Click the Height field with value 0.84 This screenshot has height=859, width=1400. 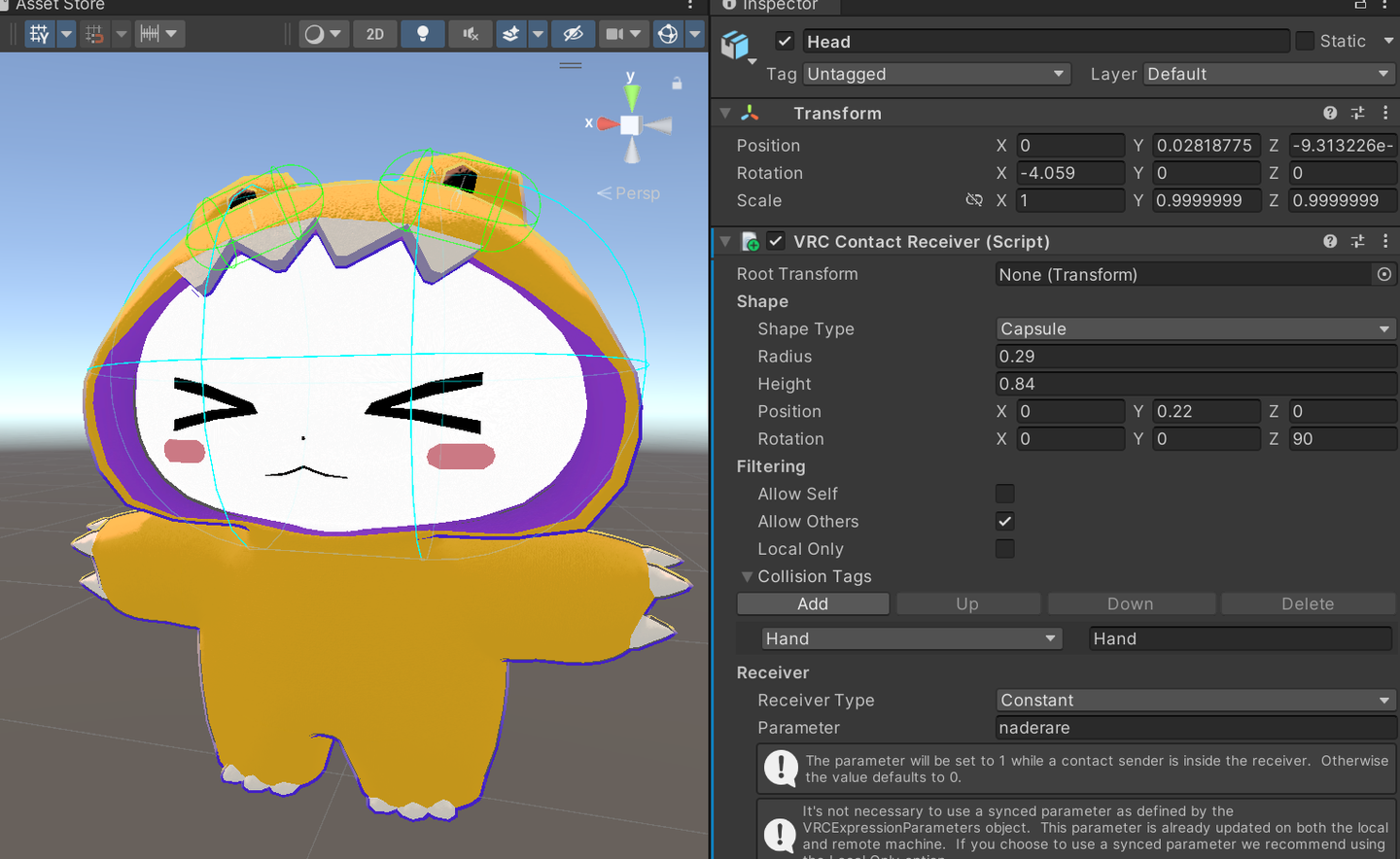click(x=1197, y=384)
